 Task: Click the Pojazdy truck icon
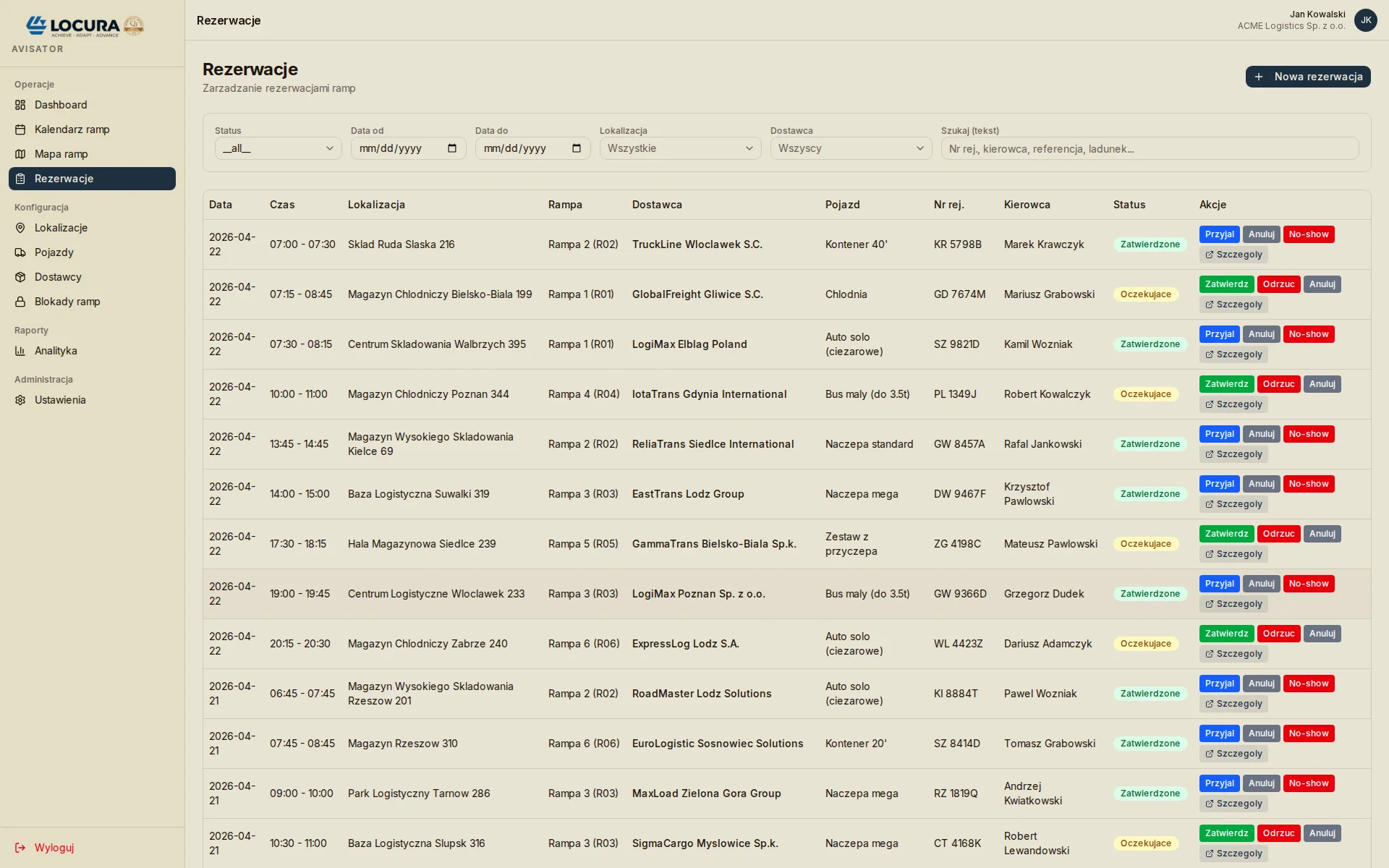(20, 252)
